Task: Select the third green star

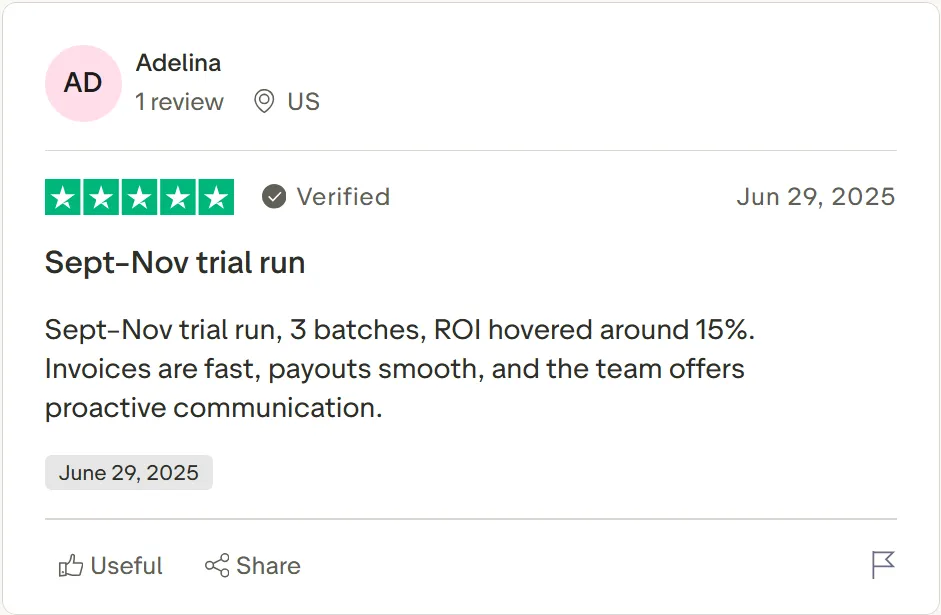Action: (140, 197)
